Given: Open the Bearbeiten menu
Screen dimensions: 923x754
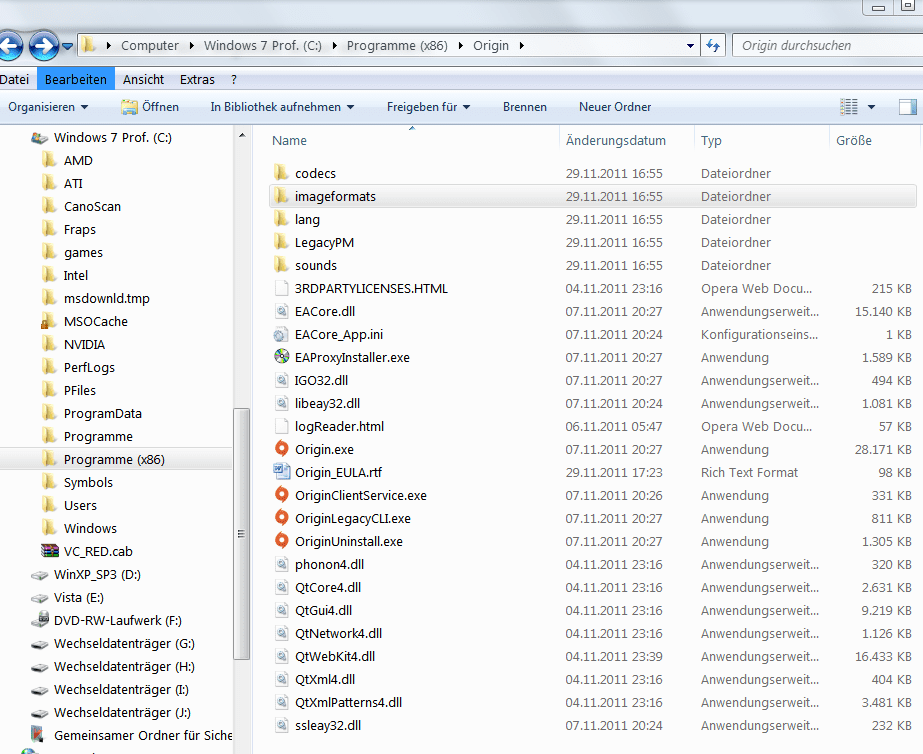Looking at the screenshot, I should pos(76,79).
